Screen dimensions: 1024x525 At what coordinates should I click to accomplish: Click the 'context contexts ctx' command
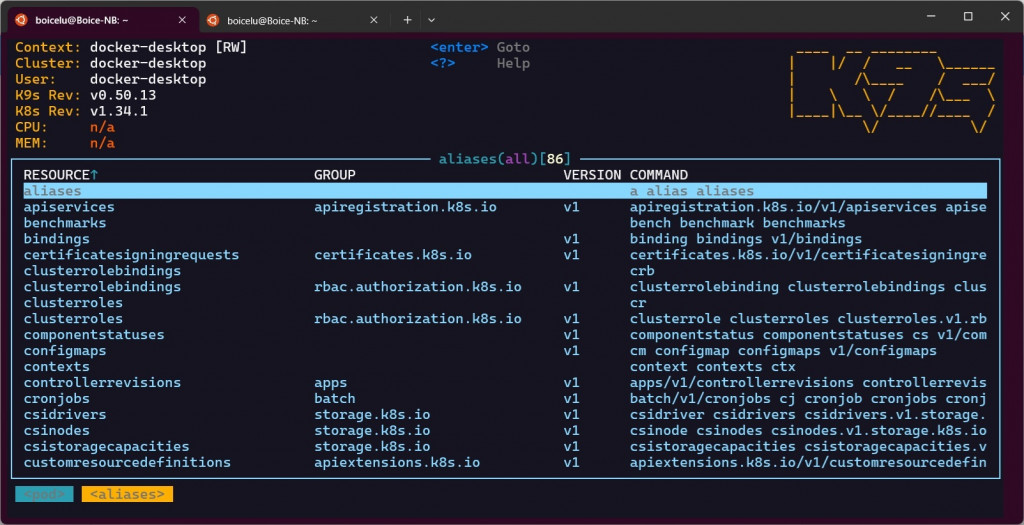pos(712,367)
